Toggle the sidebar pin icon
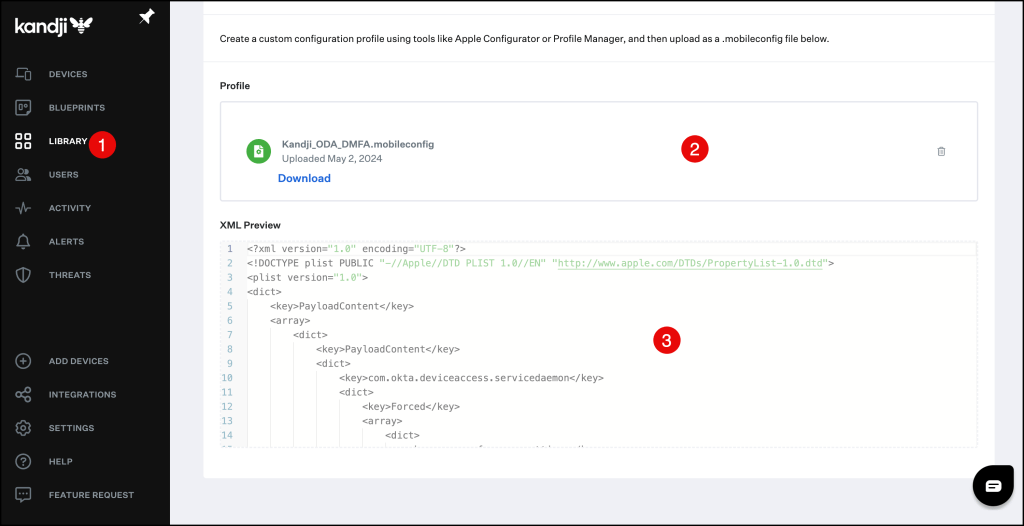The width and height of the screenshot is (1024, 526). [146, 18]
